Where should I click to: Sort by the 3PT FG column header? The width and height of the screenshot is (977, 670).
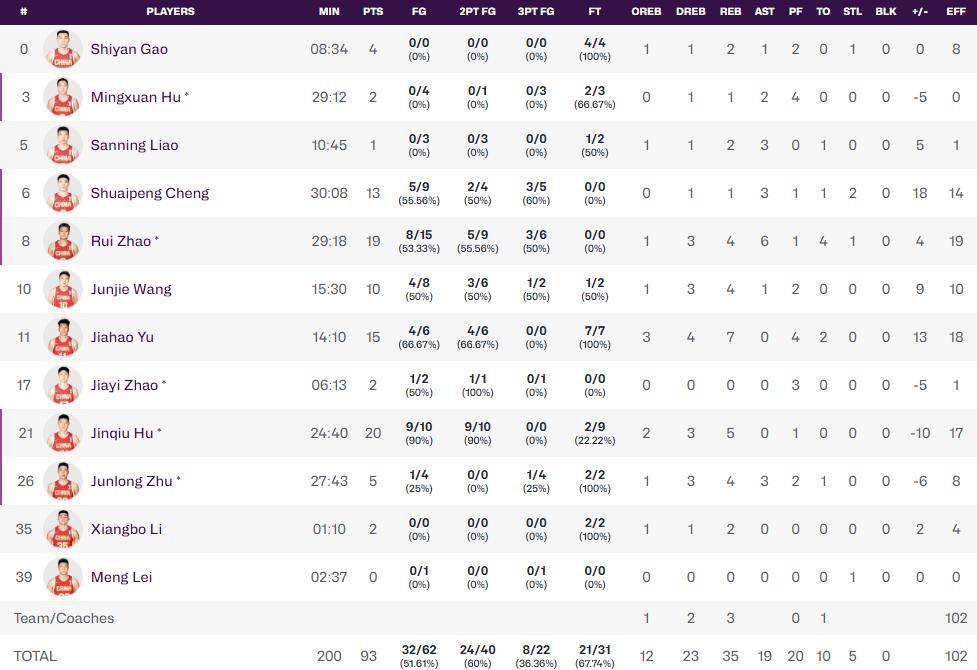click(x=536, y=11)
